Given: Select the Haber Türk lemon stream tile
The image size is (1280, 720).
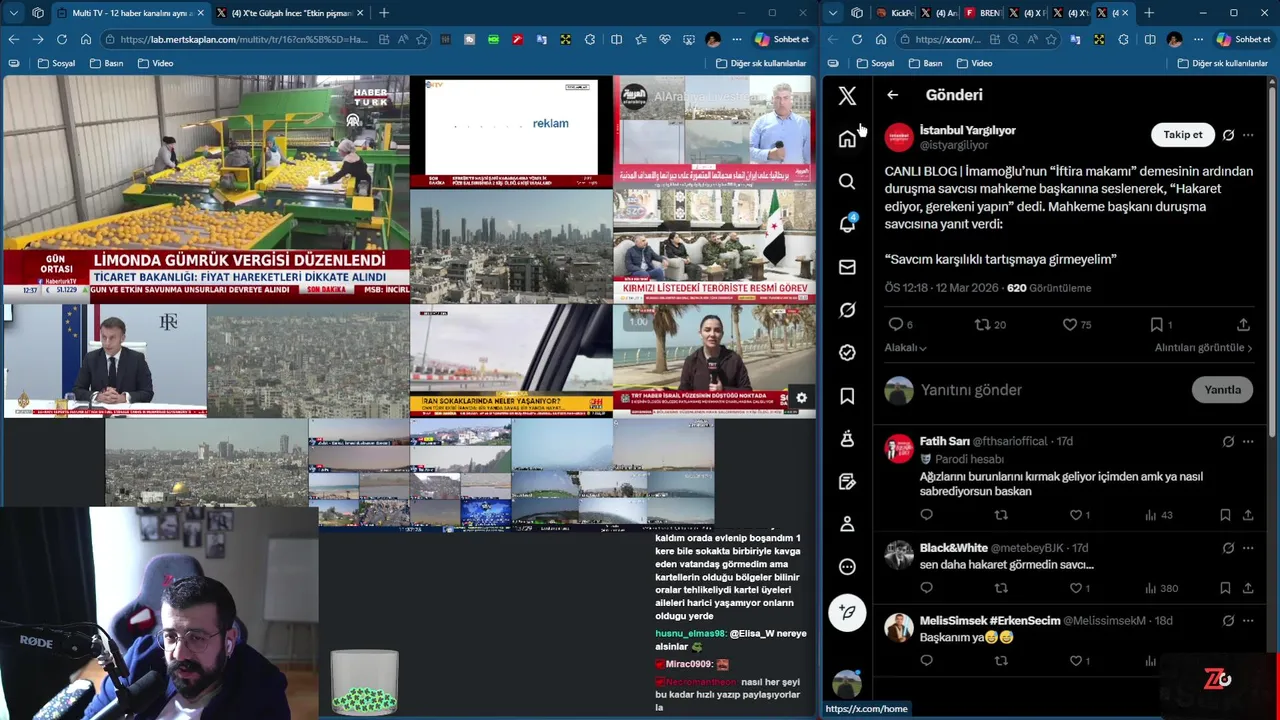Looking at the screenshot, I should (206, 190).
